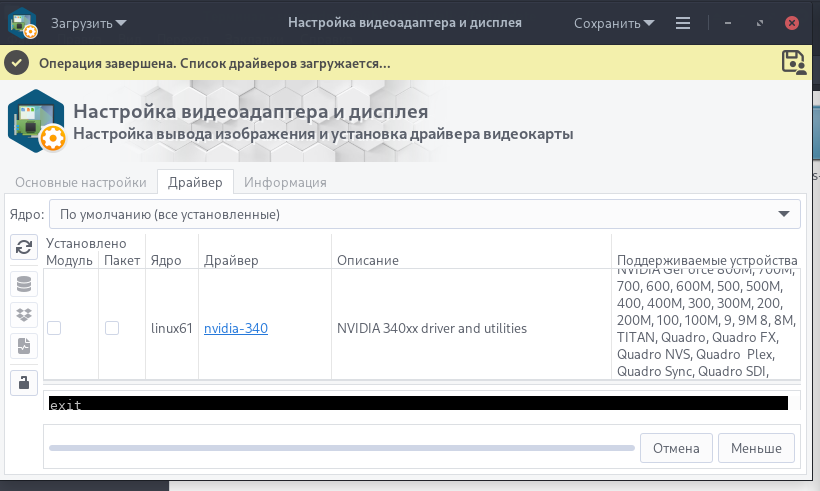This screenshot has width=820, height=491.
Task: Click the app logo in the title bar
Action: pyautogui.click(x=23, y=22)
